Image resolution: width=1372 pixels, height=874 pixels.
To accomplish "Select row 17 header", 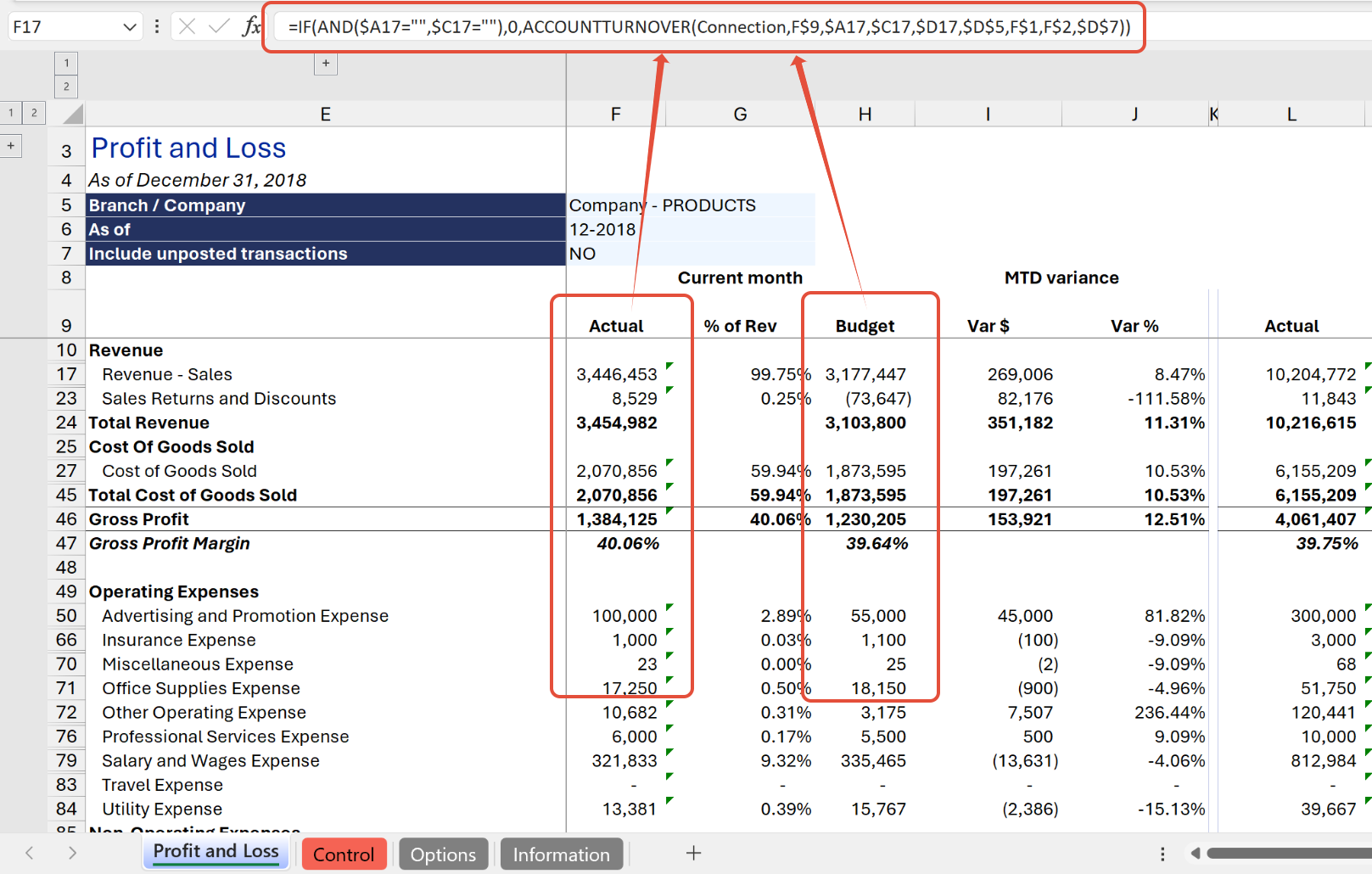I will pos(66,374).
